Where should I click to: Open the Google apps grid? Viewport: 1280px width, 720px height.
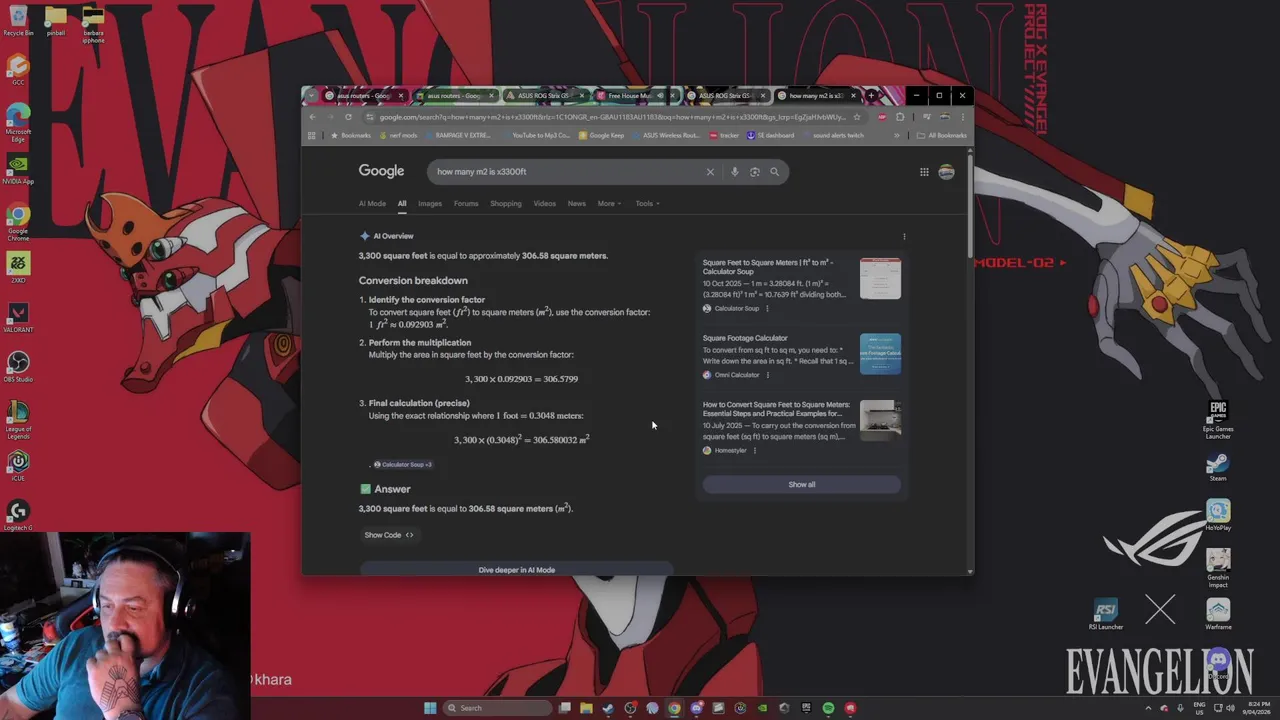coord(924,172)
